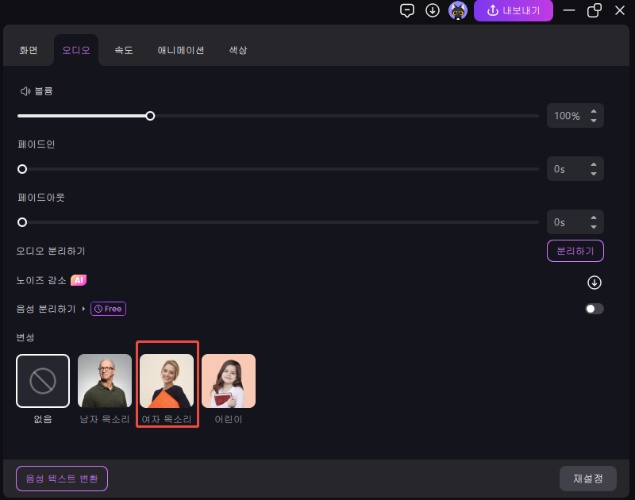
Task: Select the 어린이 voice thumbnail
Action: [x=229, y=381]
